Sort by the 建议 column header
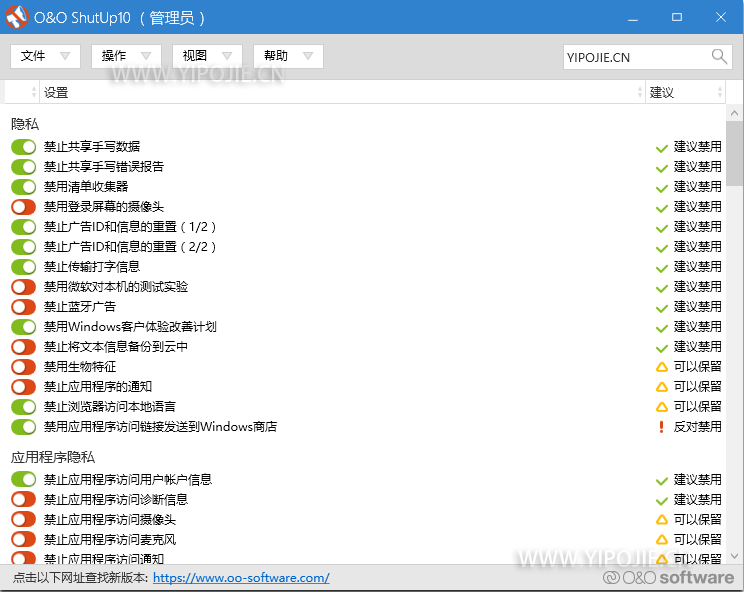 pos(685,92)
